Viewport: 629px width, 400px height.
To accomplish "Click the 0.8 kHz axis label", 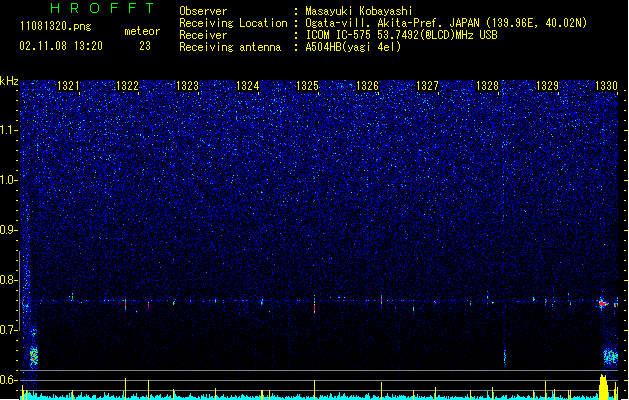I will pyautogui.click(x=9, y=280).
